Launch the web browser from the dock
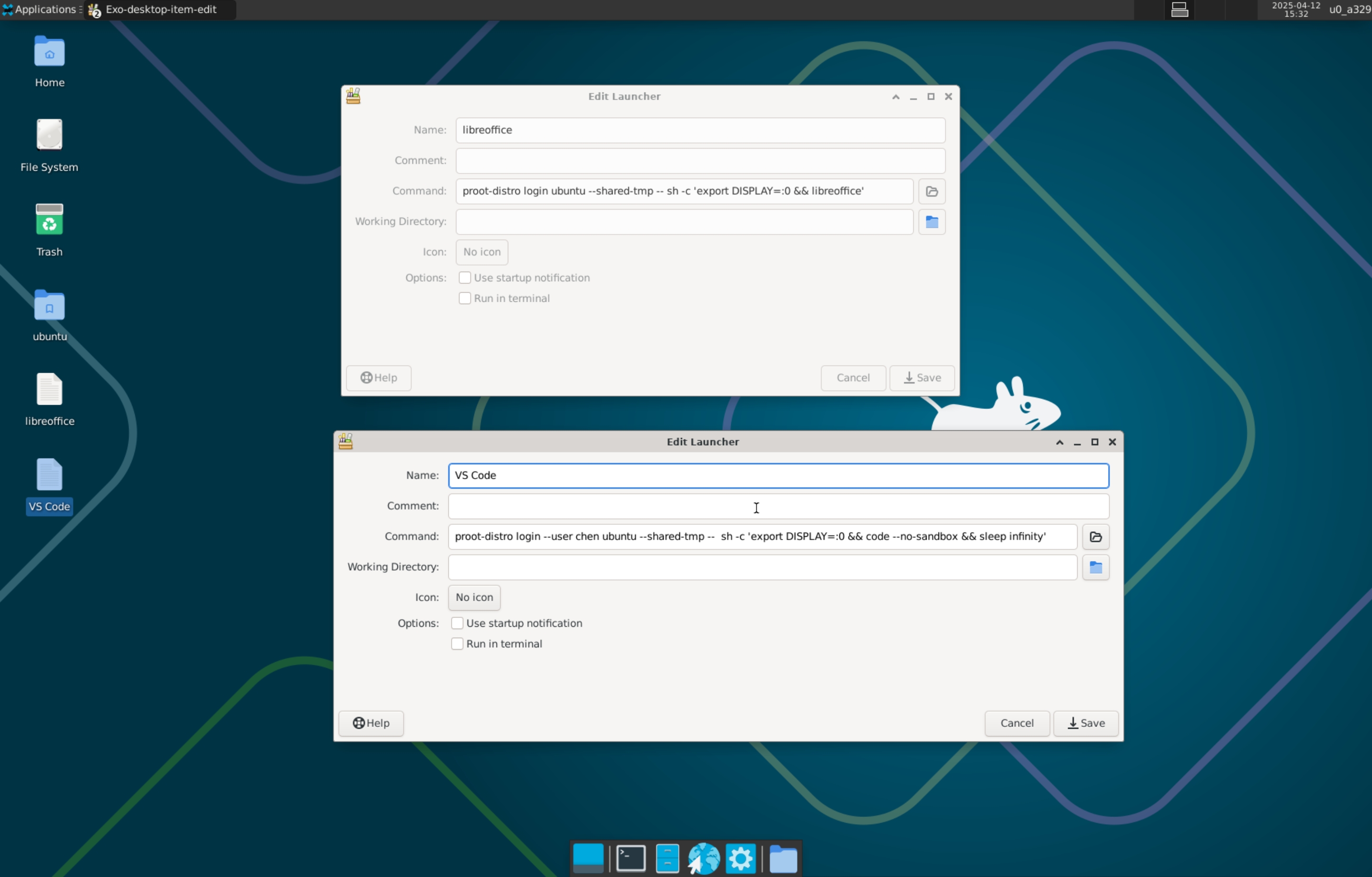This screenshot has width=1372, height=877. (x=704, y=858)
